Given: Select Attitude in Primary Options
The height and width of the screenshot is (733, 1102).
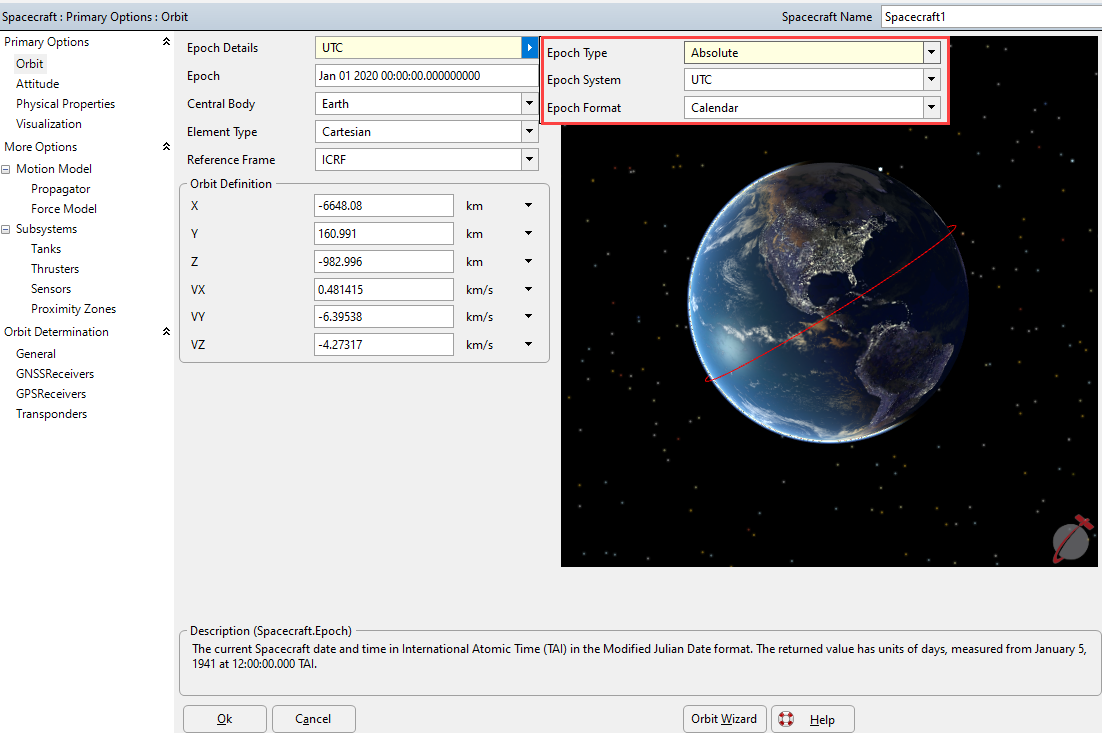Looking at the screenshot, I should pyautogui.click(x=37, y=84).
